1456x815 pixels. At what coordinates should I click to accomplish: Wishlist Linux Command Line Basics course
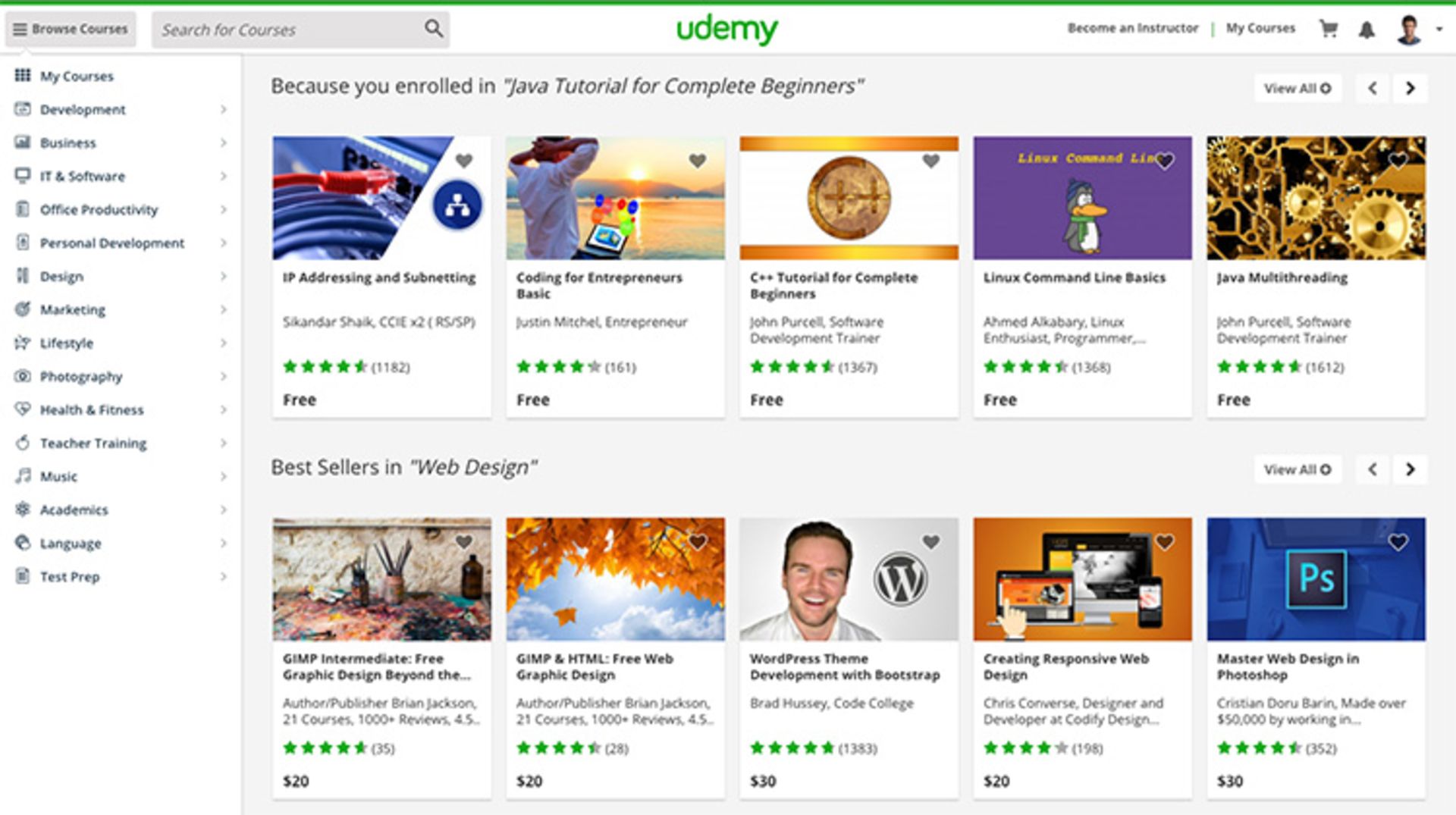click(x=1165, y=161)
